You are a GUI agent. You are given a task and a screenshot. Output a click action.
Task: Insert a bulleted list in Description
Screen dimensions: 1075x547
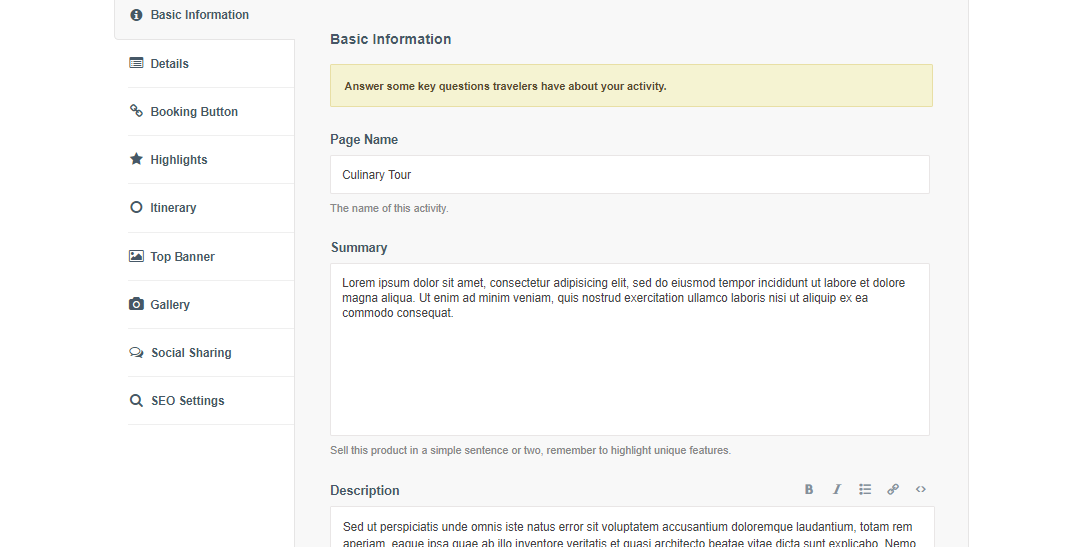865,490
